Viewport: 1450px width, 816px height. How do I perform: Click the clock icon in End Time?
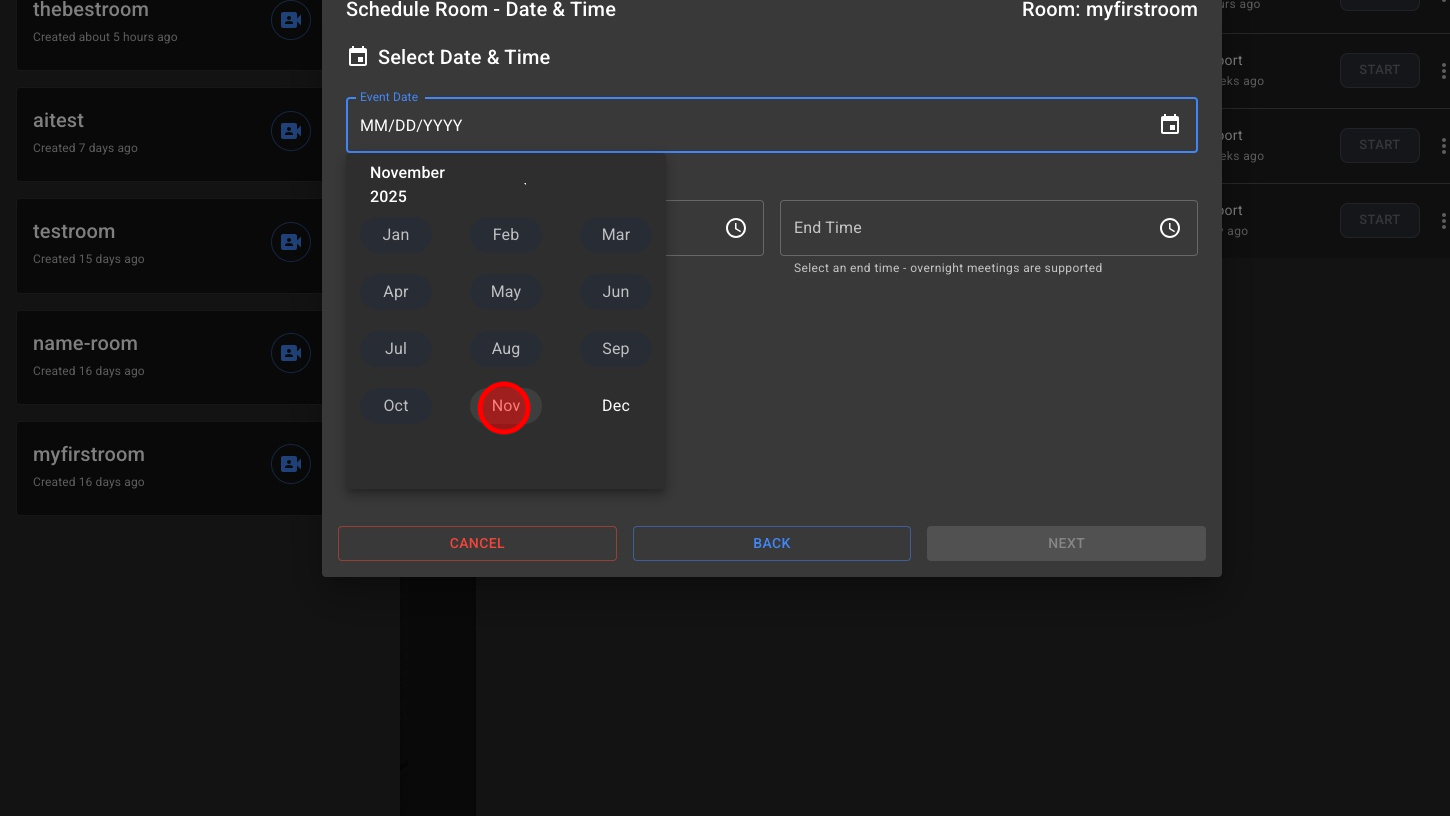(x=1169, y=228)
